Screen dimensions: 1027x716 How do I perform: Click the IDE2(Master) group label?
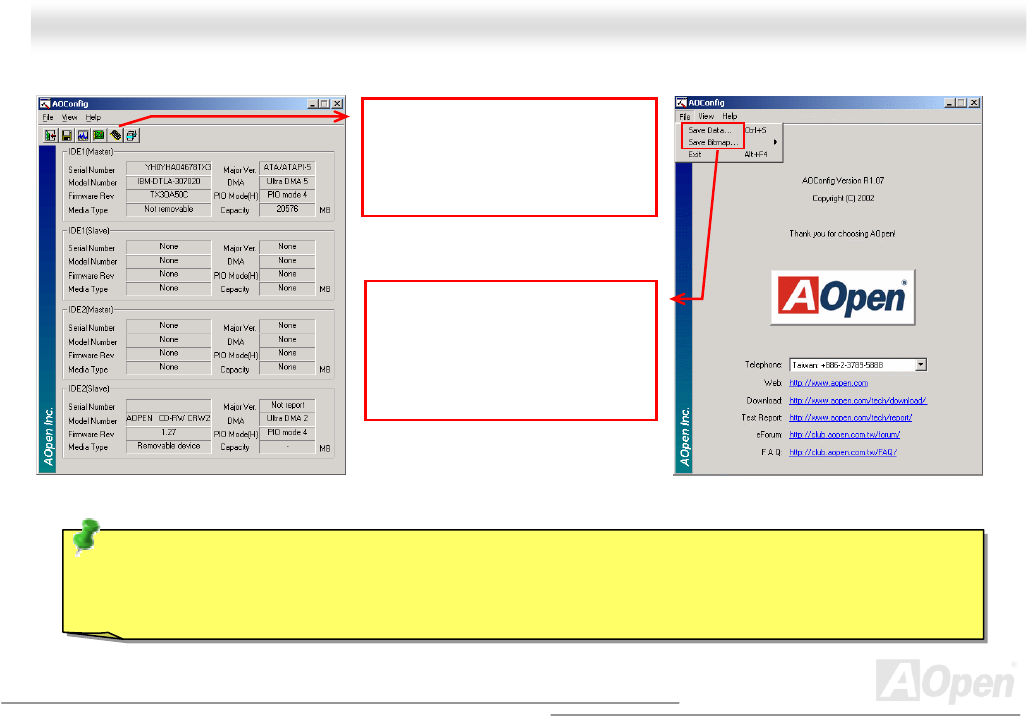pyautogui.click(x=90, y=310)
